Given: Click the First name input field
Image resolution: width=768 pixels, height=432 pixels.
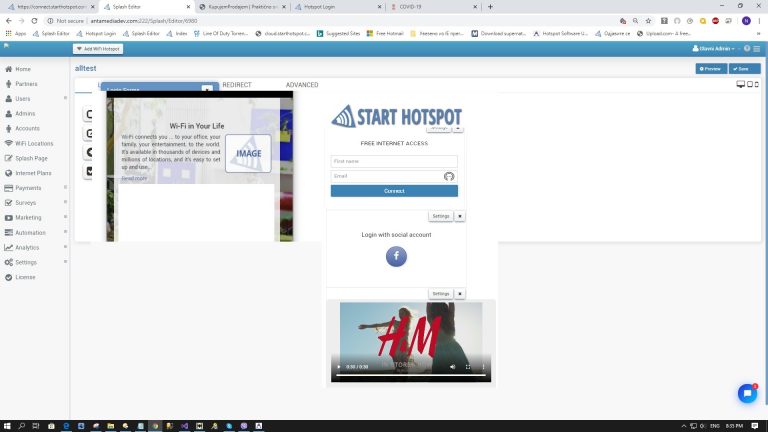Looking at the screenshot, I should click(x=394, y=161).
